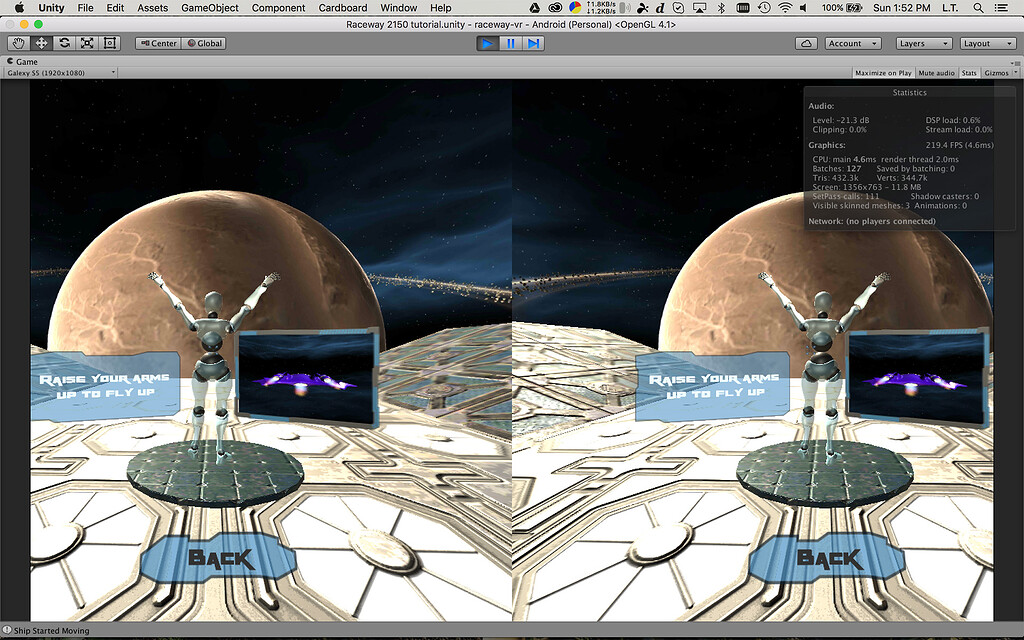Pause the game playback

[x=512, y=42]
